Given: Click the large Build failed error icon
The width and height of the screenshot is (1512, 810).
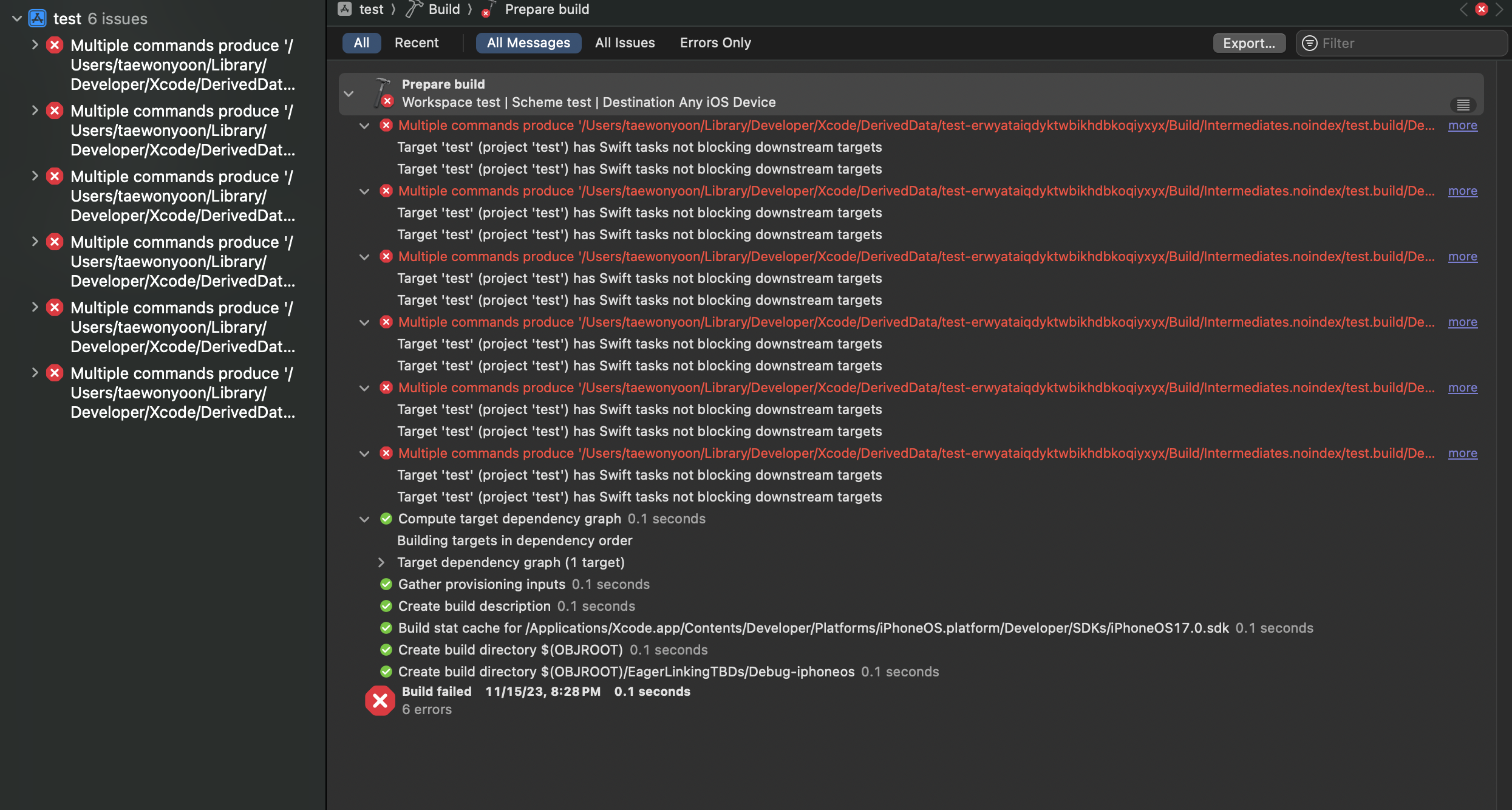Looking at the screenshot, I should coord(380,701).
